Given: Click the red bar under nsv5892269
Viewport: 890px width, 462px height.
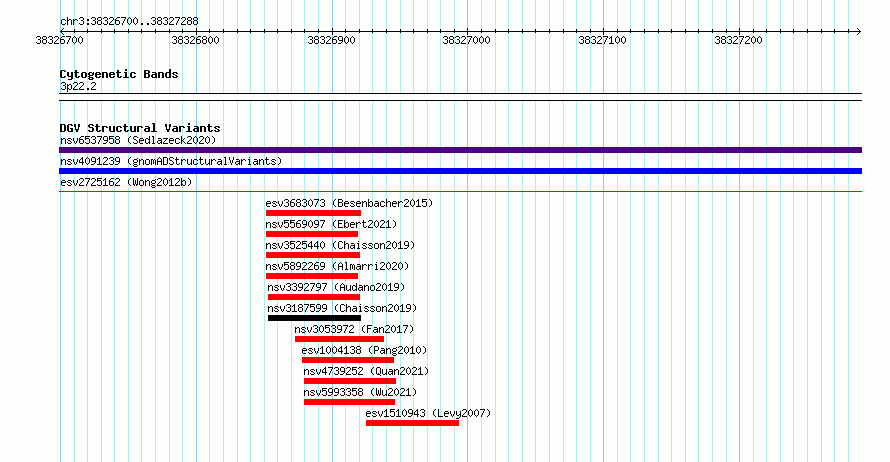Looking at the screenshot, I should pos(312,276).
